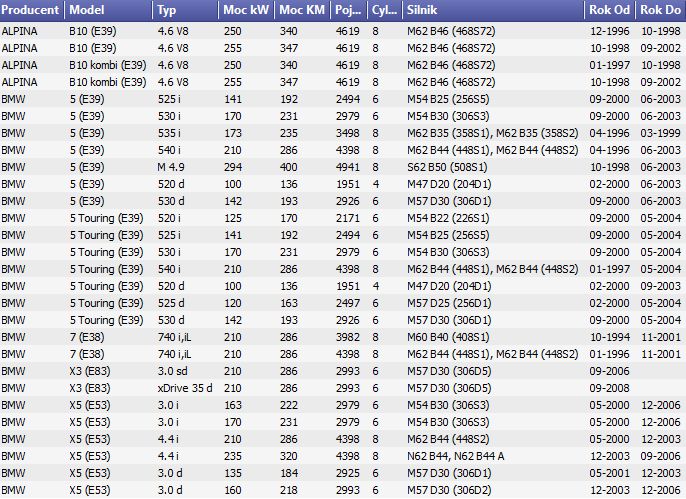The image size is (686, 499).
Task: Select the 09-2006 Rok Od cell
Action: point(609,371)
